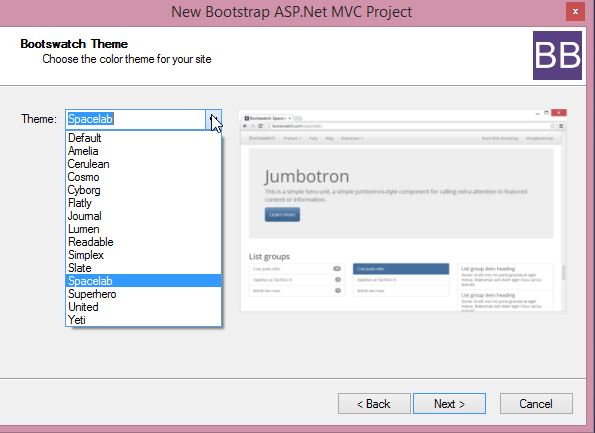Click the purple BB logo icon
Screen dimensions: 595x433
tap(557, 55)
